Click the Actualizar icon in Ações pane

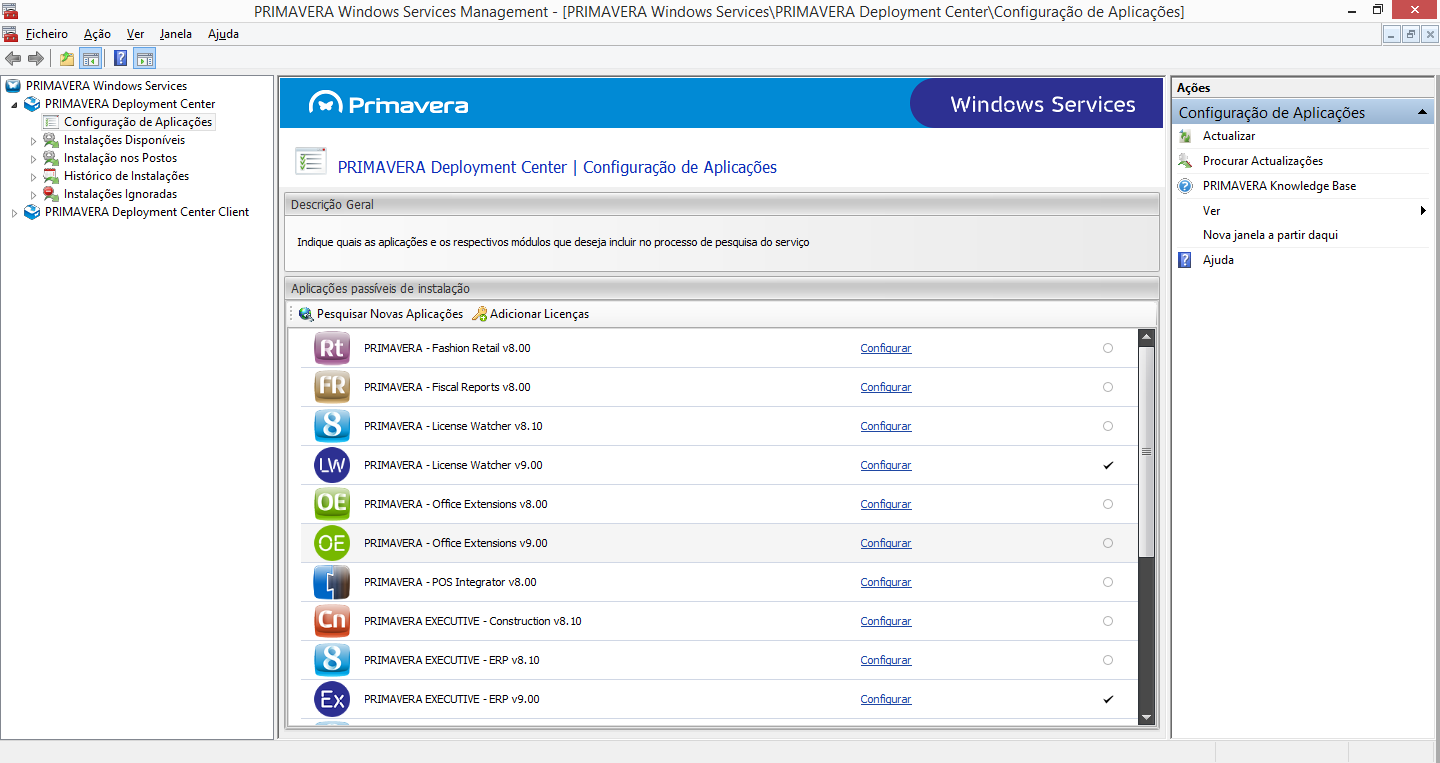[1185, 136]
